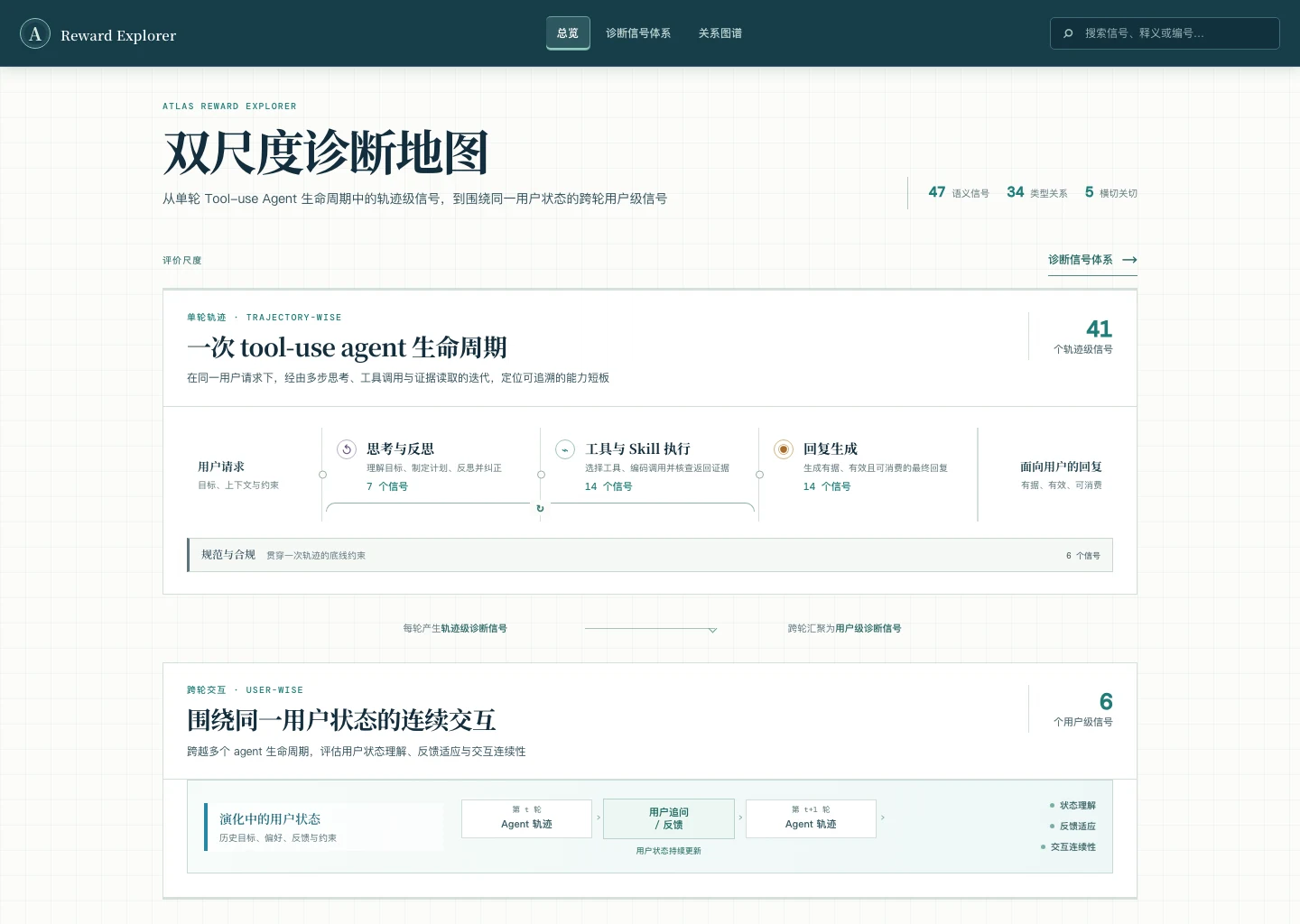Click the search magnifier icon

pos(1069,33)
